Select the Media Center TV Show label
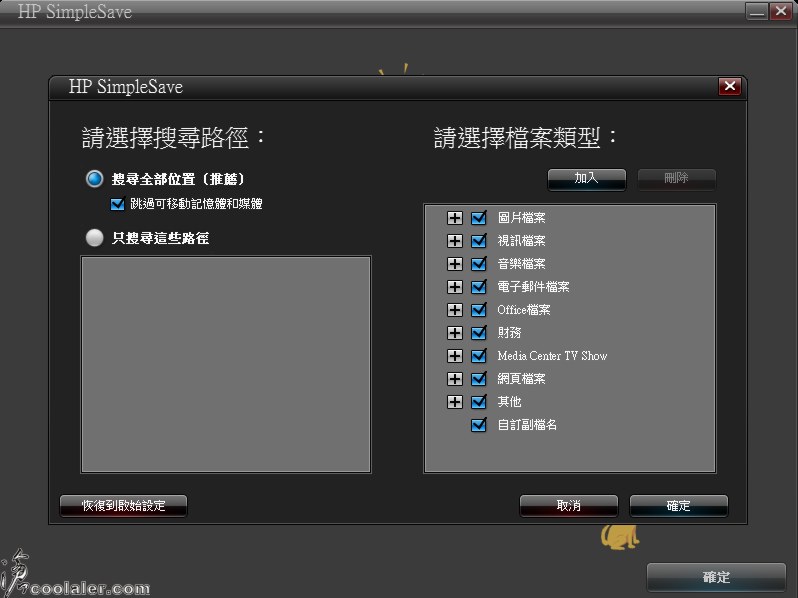The image size is (798, 598). (x=552, y=356)
